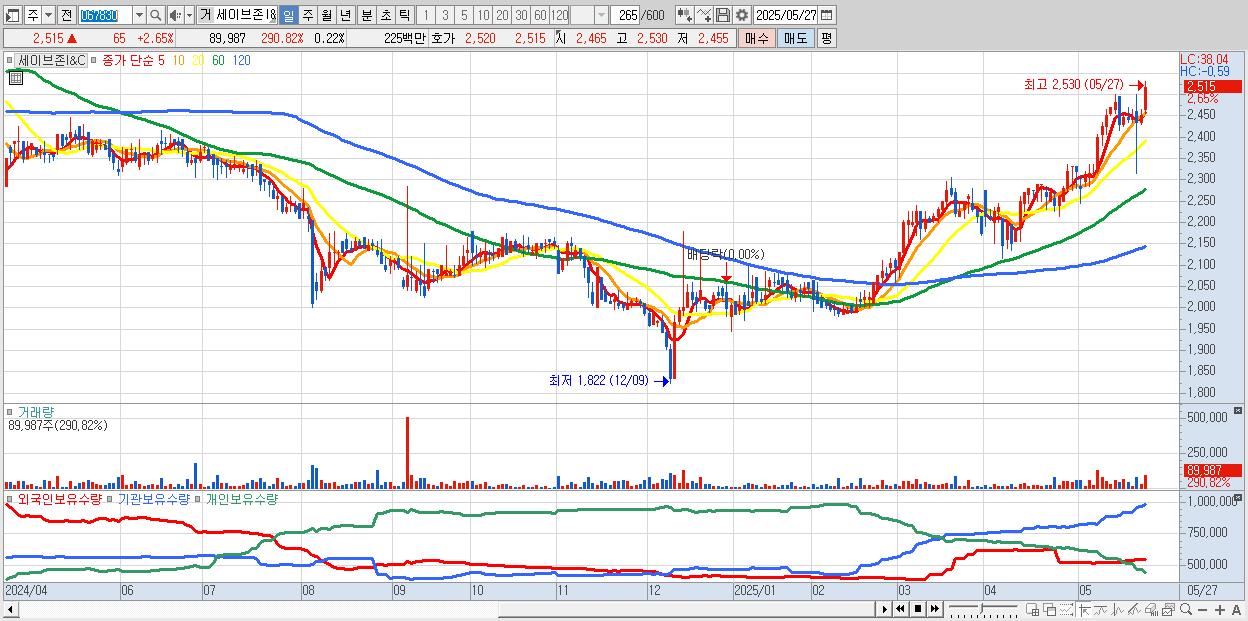Stop chart playback
The width and height of the screenshot is (1248, 621).
tap(917, 609)
